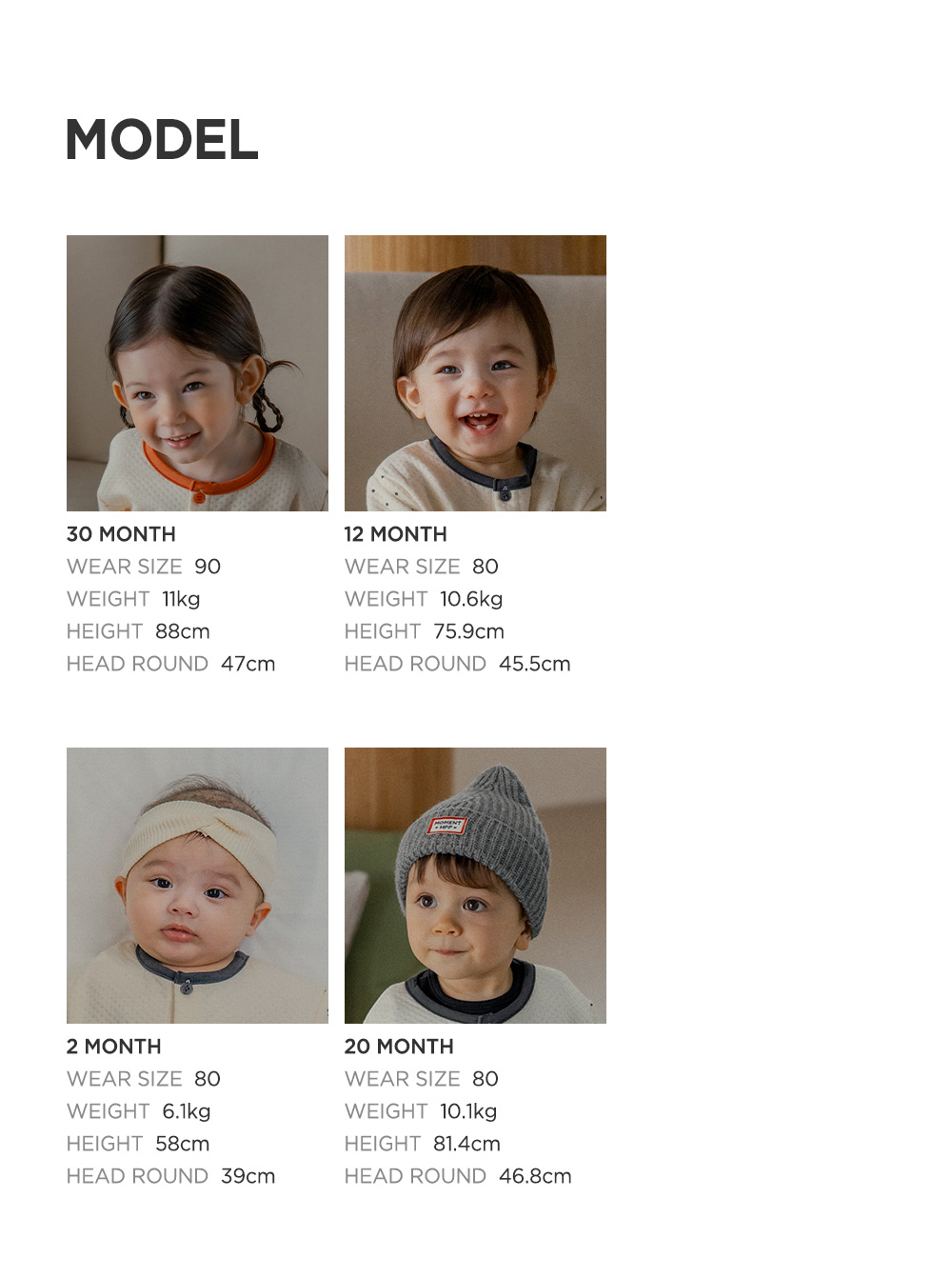Select the 2 MONTH label
The height and width of the screenshot is (1278, 952).
click(113, 1047)
